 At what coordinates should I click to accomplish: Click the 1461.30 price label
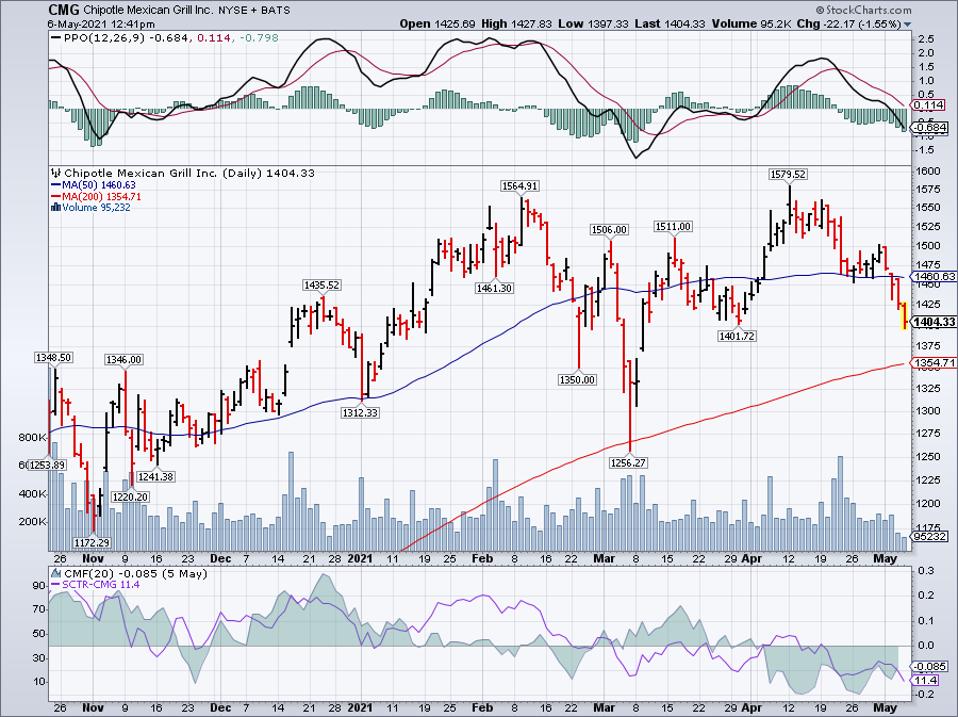tap(494, 288)
